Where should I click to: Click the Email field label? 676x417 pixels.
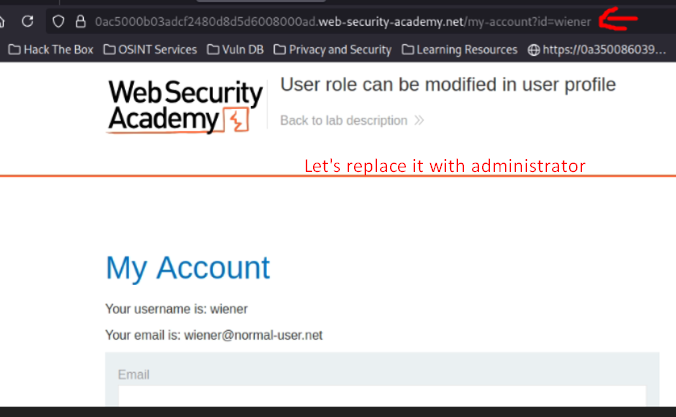(134, 375)
